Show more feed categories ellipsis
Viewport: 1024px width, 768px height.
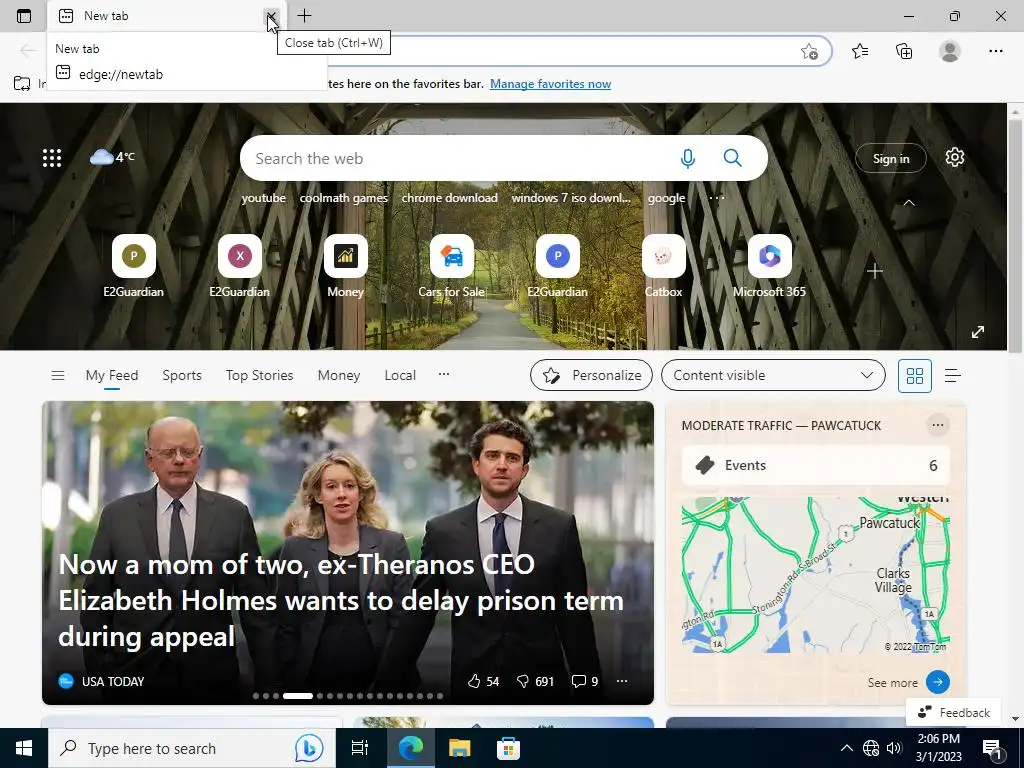444,374
